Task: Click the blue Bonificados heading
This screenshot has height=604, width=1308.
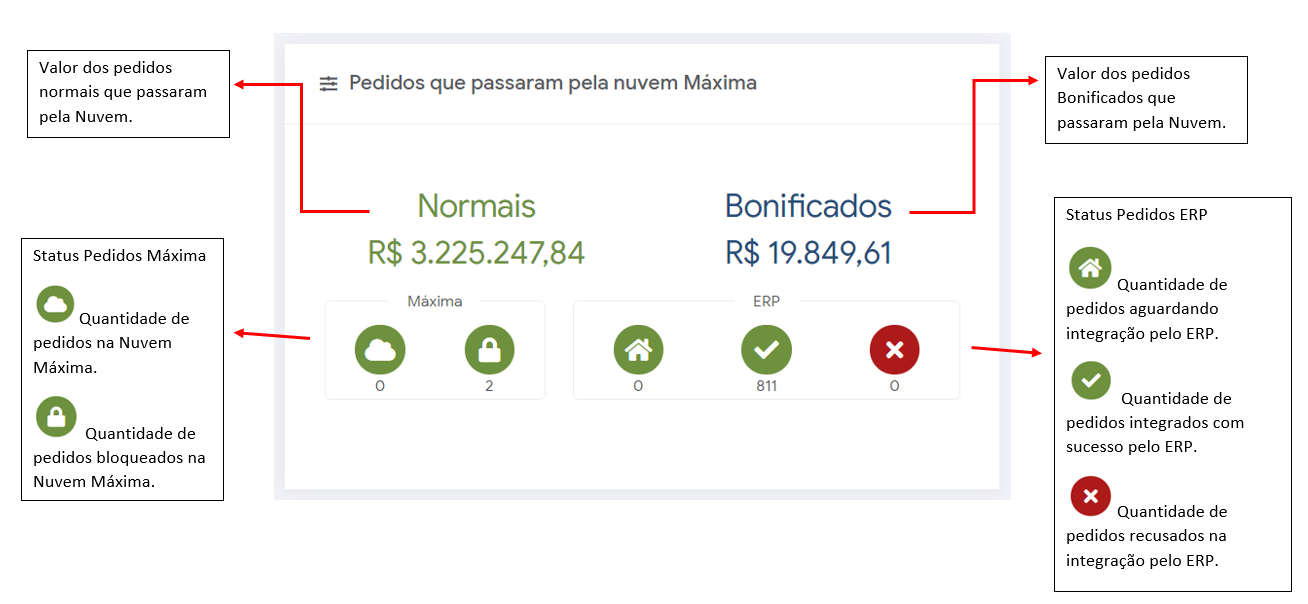Action: click(x=808, y=206)
